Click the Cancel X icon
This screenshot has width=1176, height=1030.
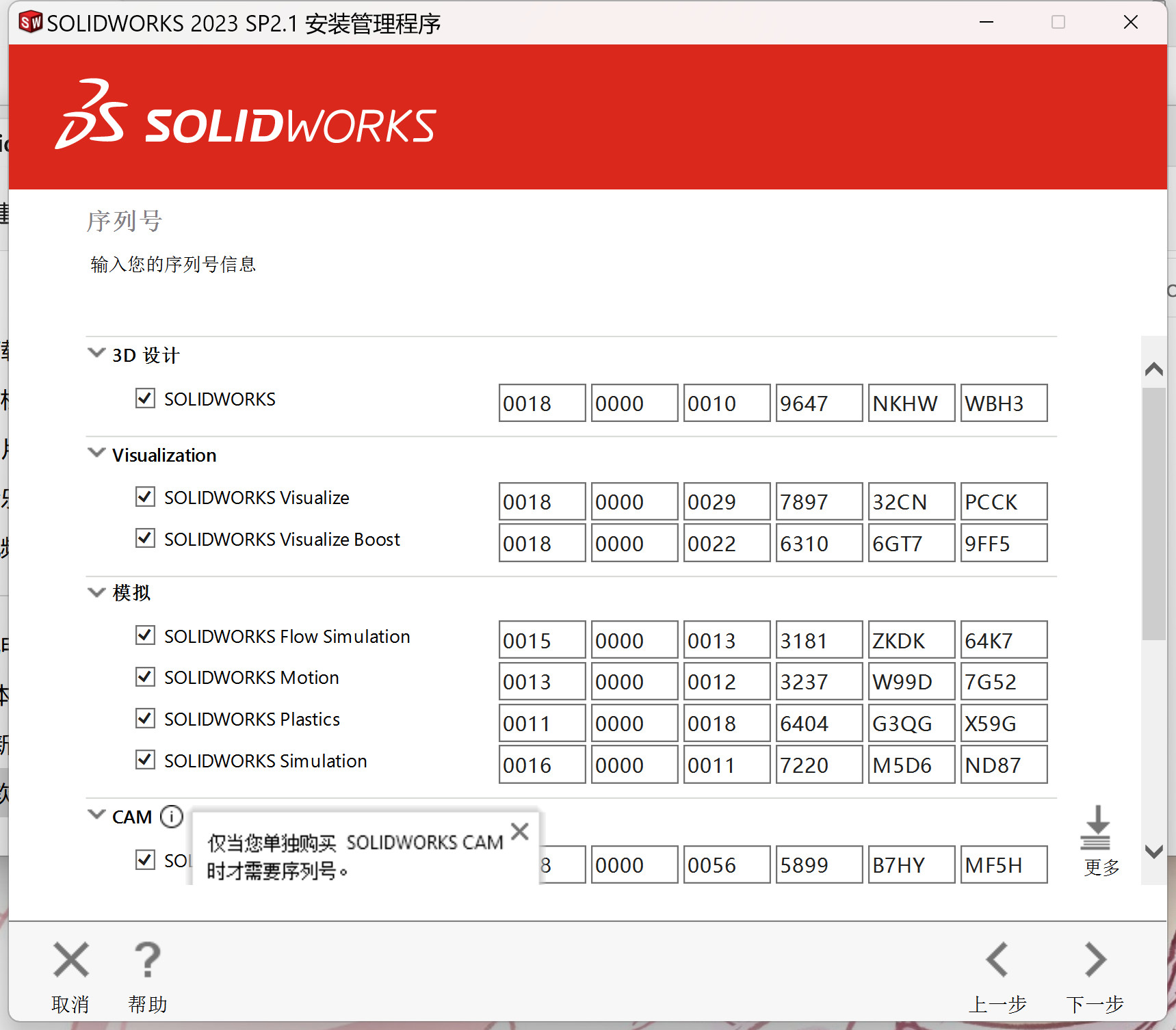tap(71, 960)
